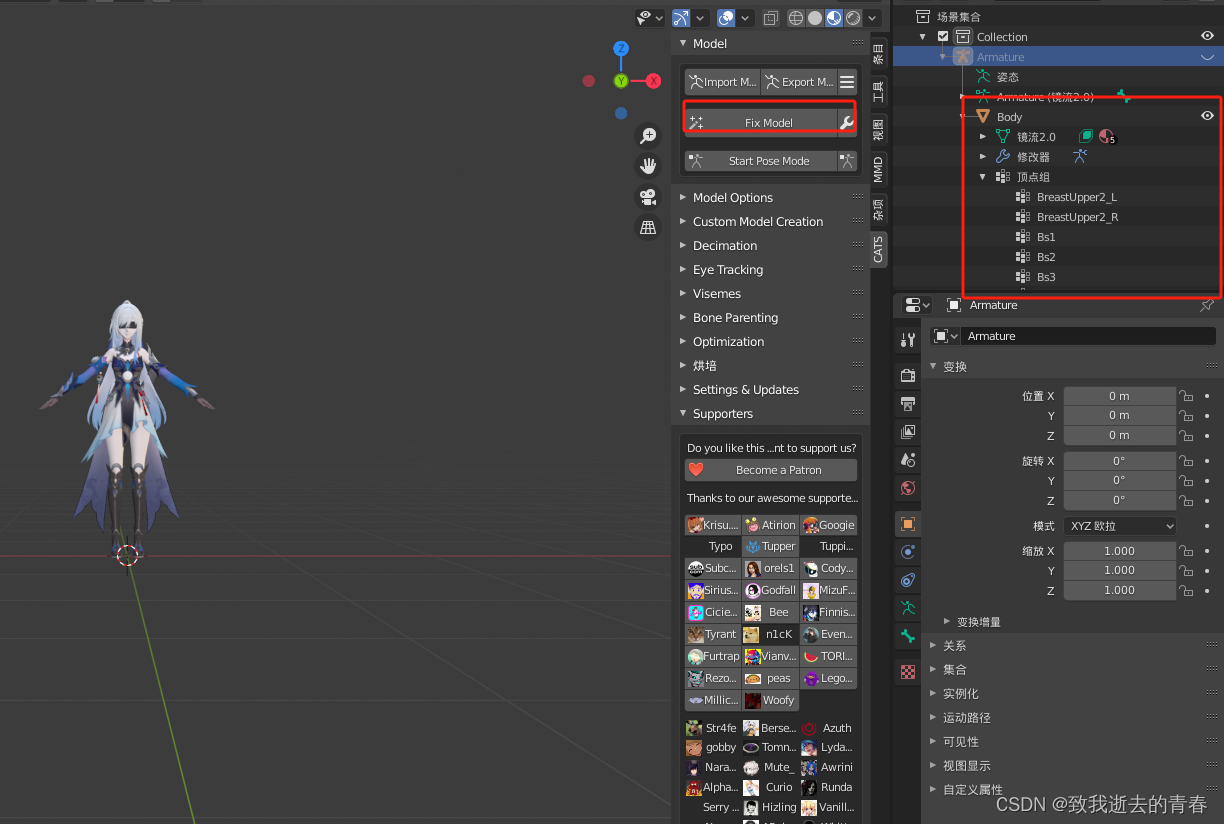Screen dimensions: 1224x824
Task: Select wireframe shading mode
Action: point(796,18)
